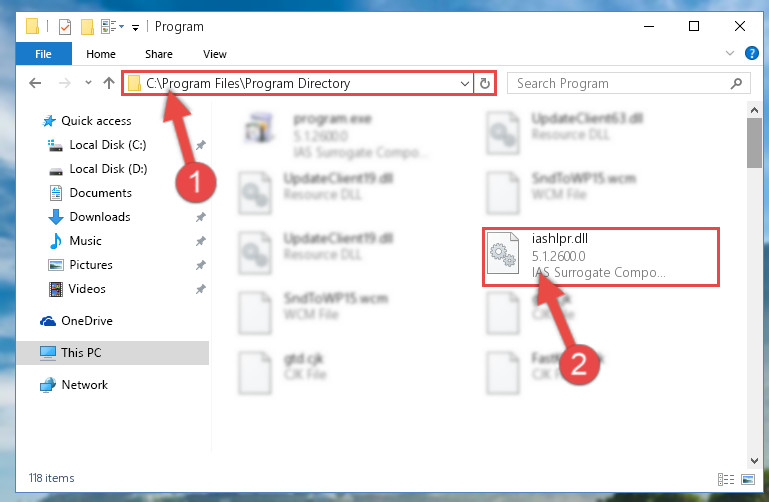This screenshot has width=769, height=502.
Task: Switch to details view in status bar
Action: 725,479
